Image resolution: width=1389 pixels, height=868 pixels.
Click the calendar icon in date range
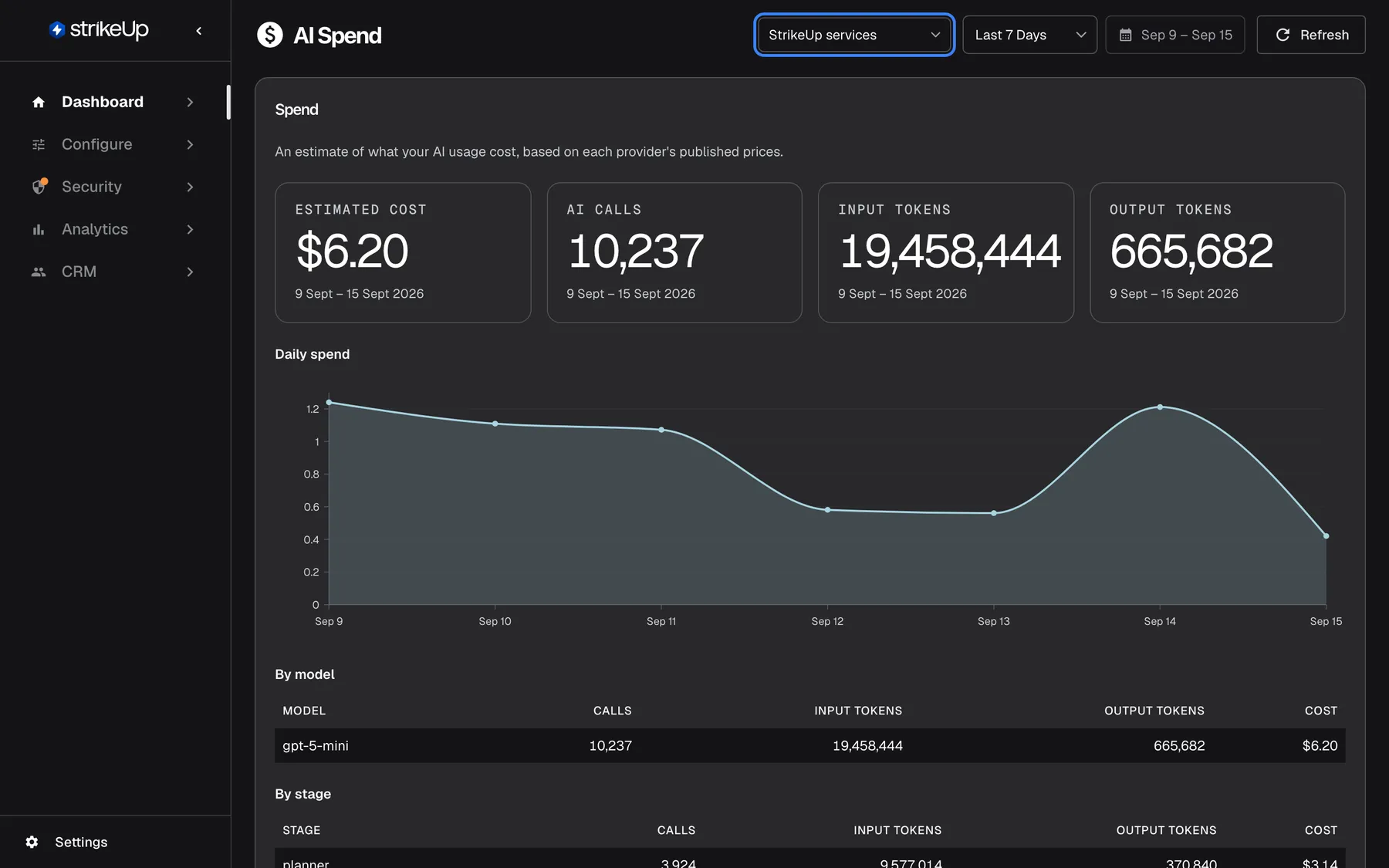pyautogui.click(x=1126, y=35)
